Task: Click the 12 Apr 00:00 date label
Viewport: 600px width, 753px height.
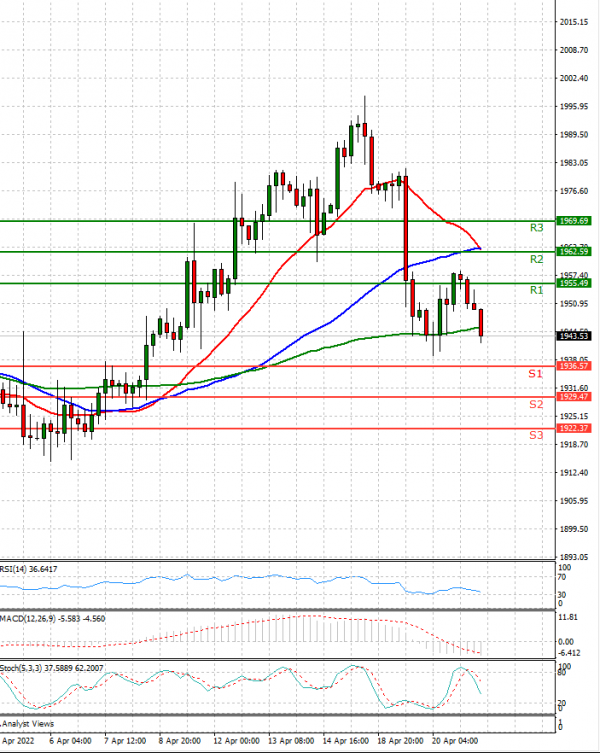Action: (236, 741)
